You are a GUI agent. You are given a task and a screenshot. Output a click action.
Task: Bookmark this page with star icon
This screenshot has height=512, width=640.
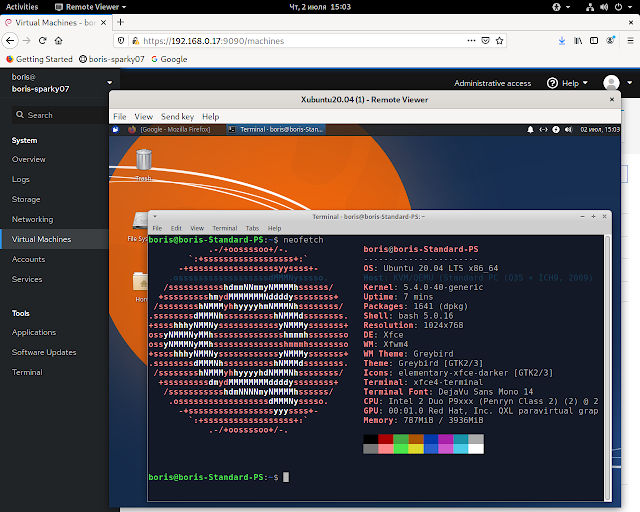[499, 40]
